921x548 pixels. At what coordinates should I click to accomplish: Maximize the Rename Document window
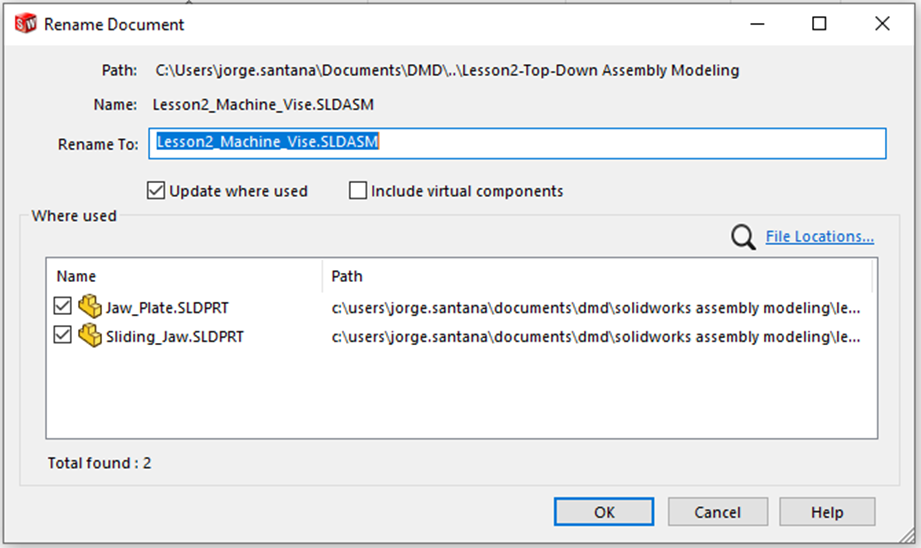819,24
